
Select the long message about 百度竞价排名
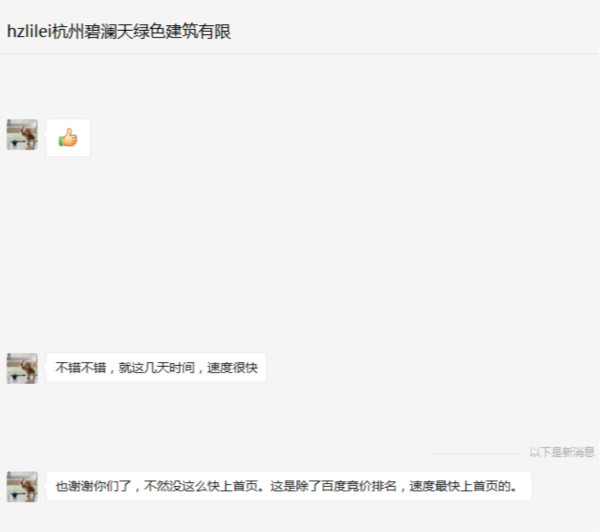(289, 486)
